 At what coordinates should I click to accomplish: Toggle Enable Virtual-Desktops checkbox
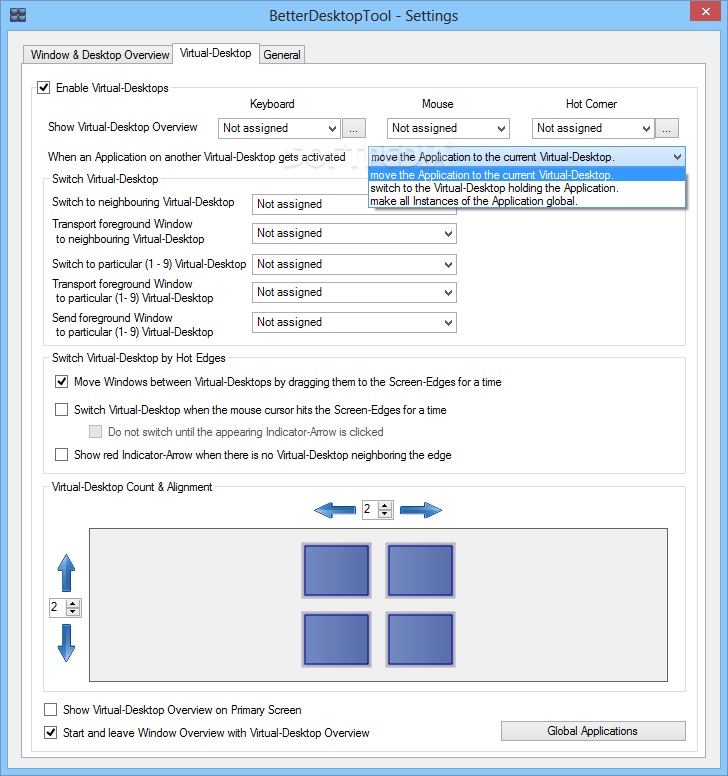point(44,88)
